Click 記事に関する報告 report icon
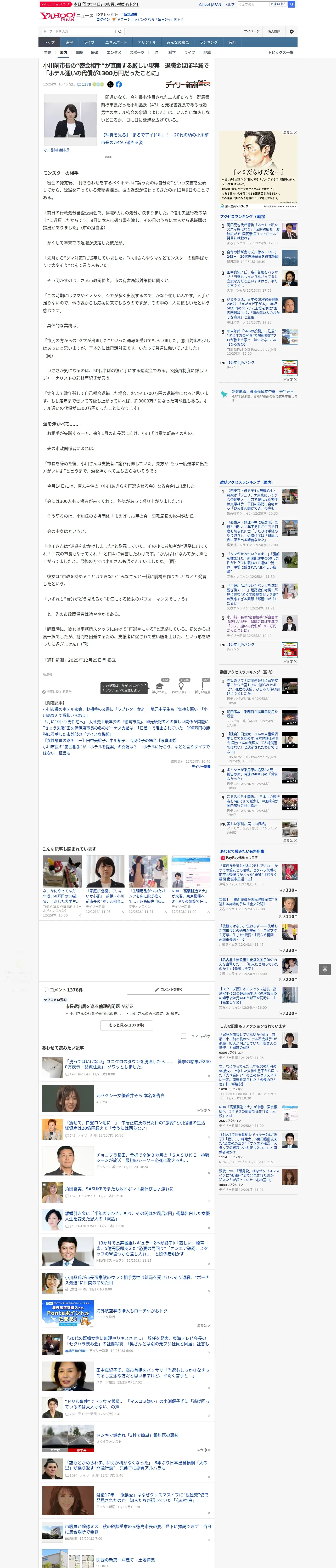This screenshot has height=1568, width=336. (x=57, y=691)
